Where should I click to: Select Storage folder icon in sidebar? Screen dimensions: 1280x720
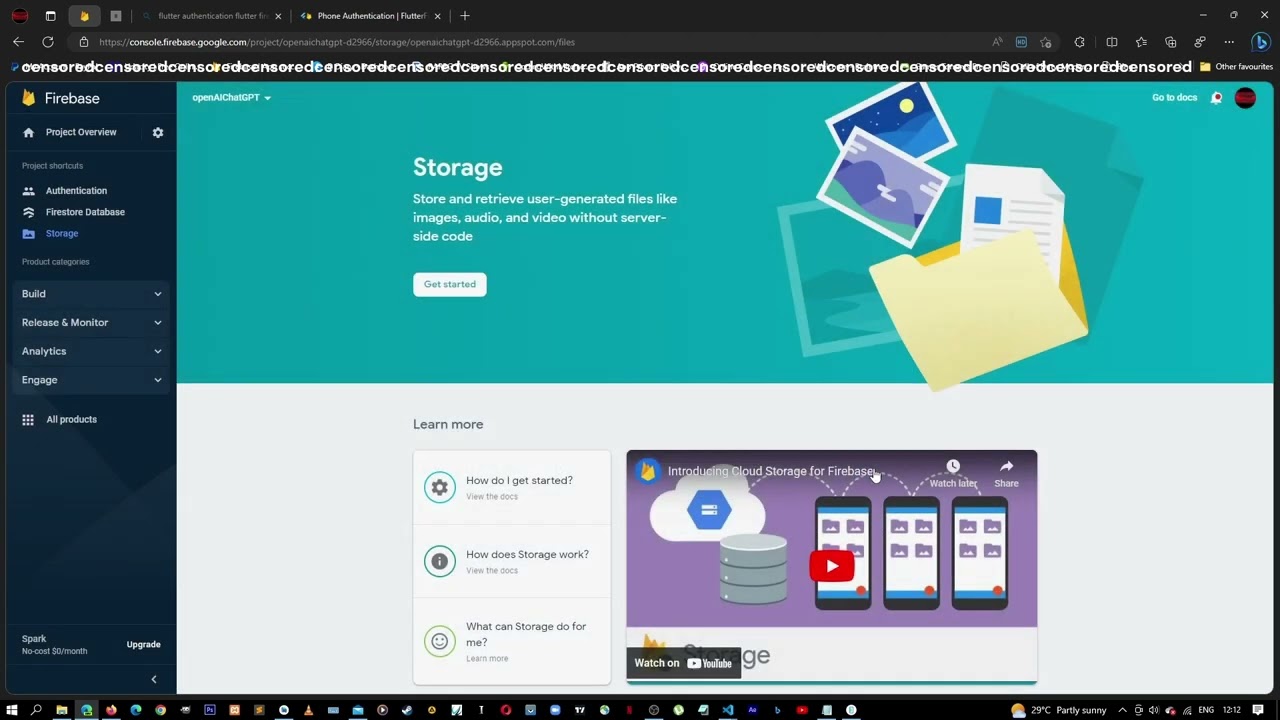point(28,234)
